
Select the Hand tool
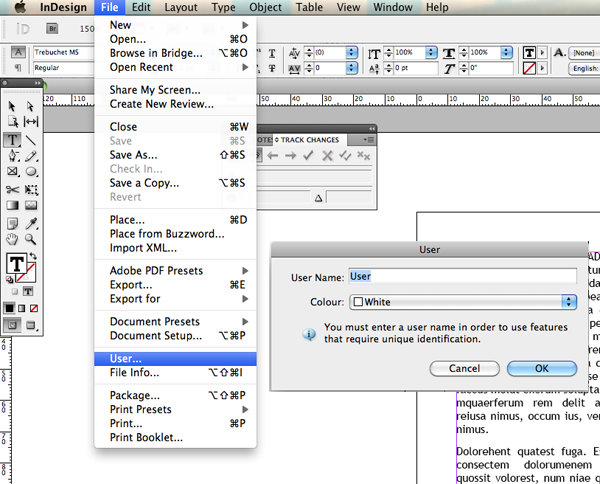(12, 240)
